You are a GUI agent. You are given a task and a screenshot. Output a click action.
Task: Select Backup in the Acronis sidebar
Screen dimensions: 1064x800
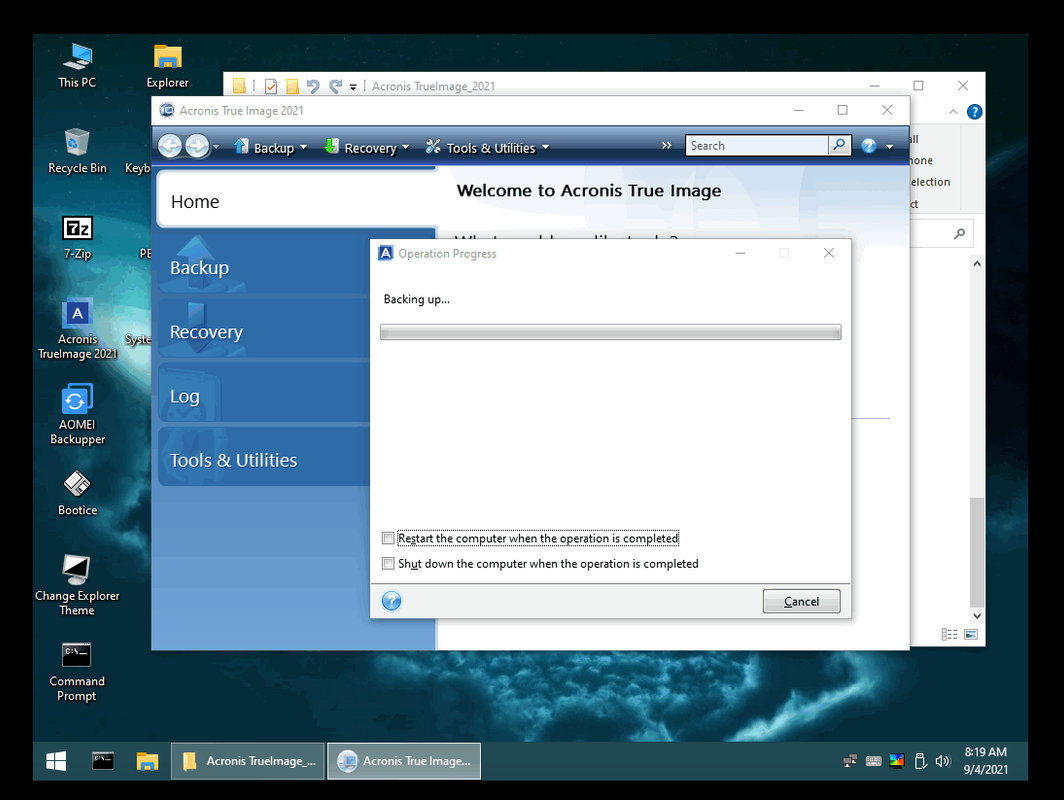(x=263, y=267)
